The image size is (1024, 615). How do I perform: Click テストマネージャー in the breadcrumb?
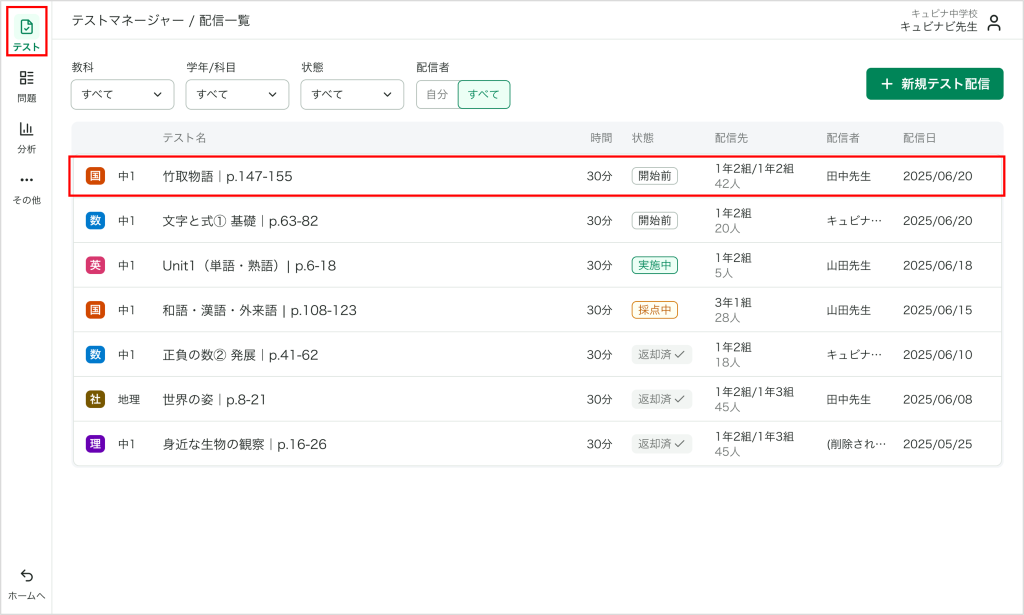[x=128, y=21]
